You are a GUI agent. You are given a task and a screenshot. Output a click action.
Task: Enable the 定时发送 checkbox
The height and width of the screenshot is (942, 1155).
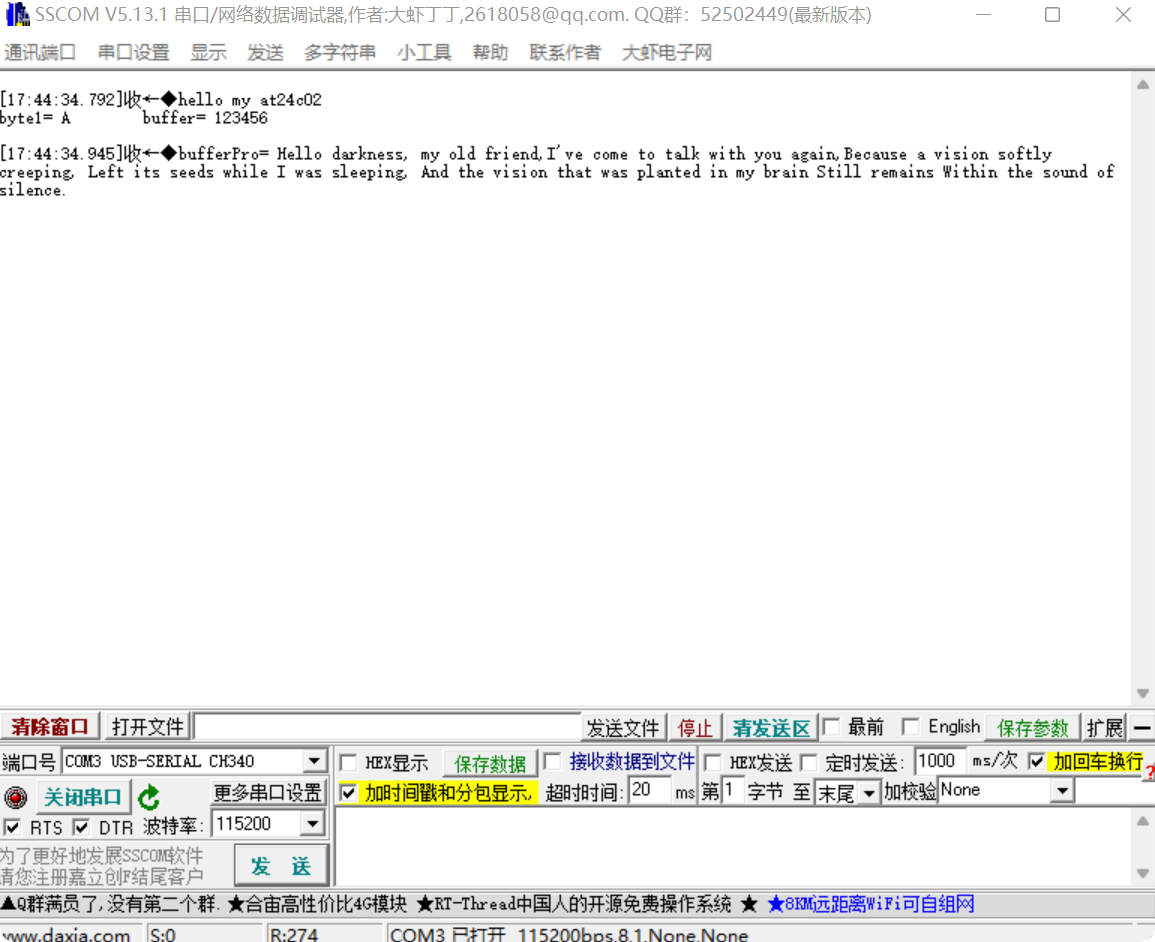click(x=809, y=762)
